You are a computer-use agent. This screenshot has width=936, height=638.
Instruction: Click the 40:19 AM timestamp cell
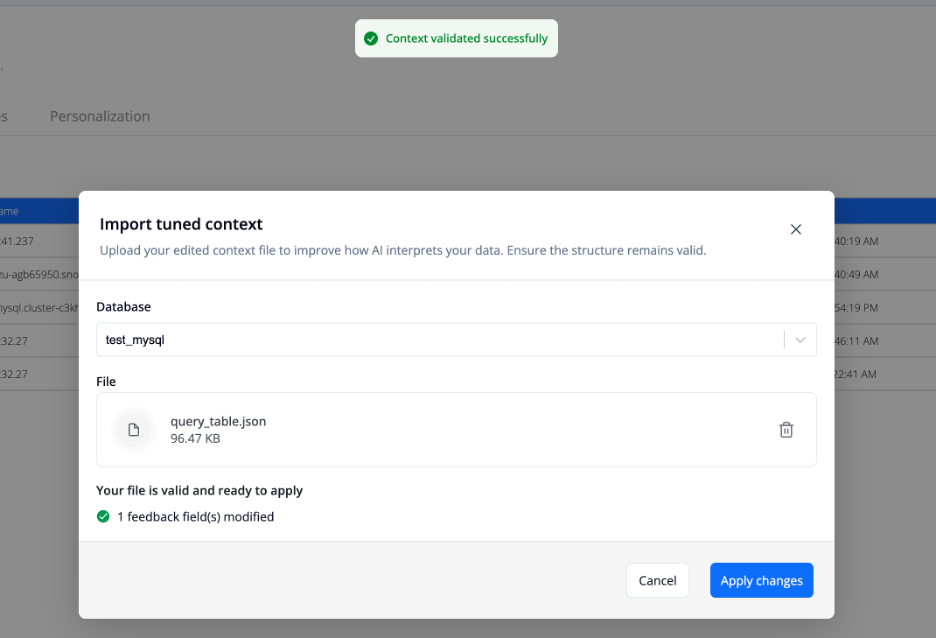[x=856, y=241]
